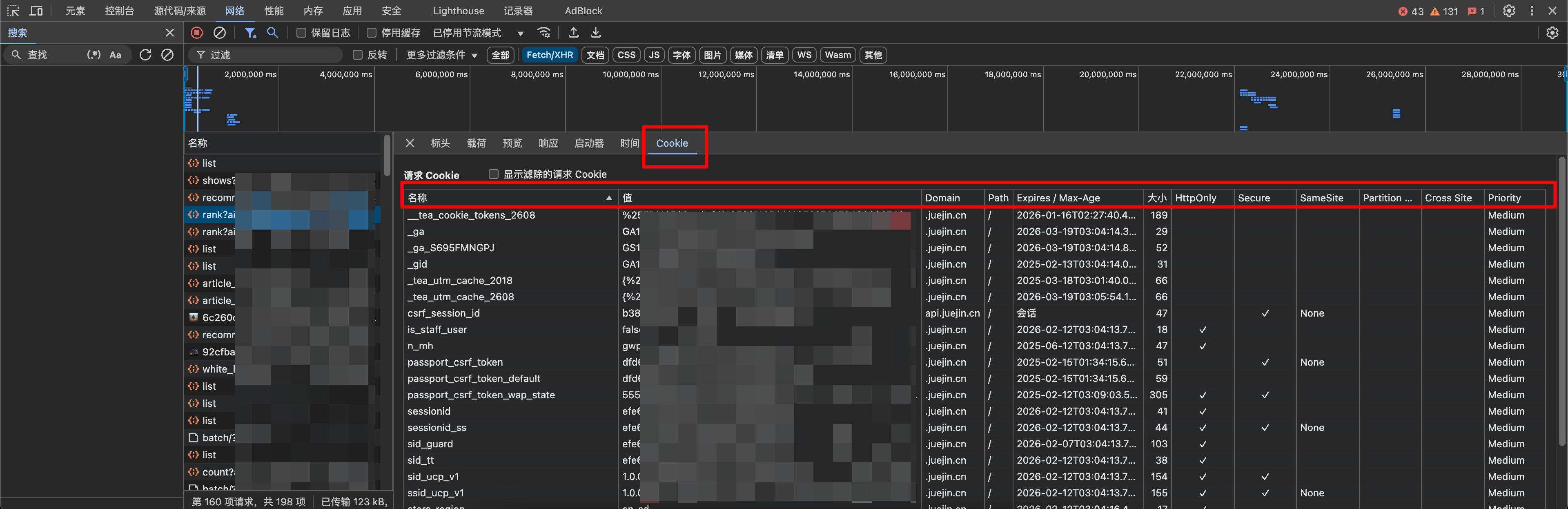Expand the 更多过滤条件 dropdown
This screenshot has height=509, width=1568.
point(442,55)
